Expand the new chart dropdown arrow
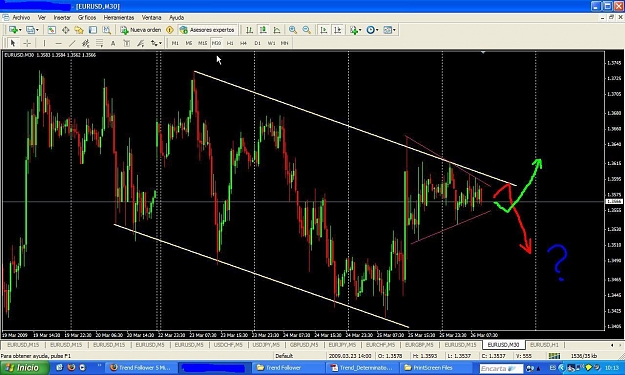This screenshot has height=375, width=625. pyautogui.click(x=20, y=30)
